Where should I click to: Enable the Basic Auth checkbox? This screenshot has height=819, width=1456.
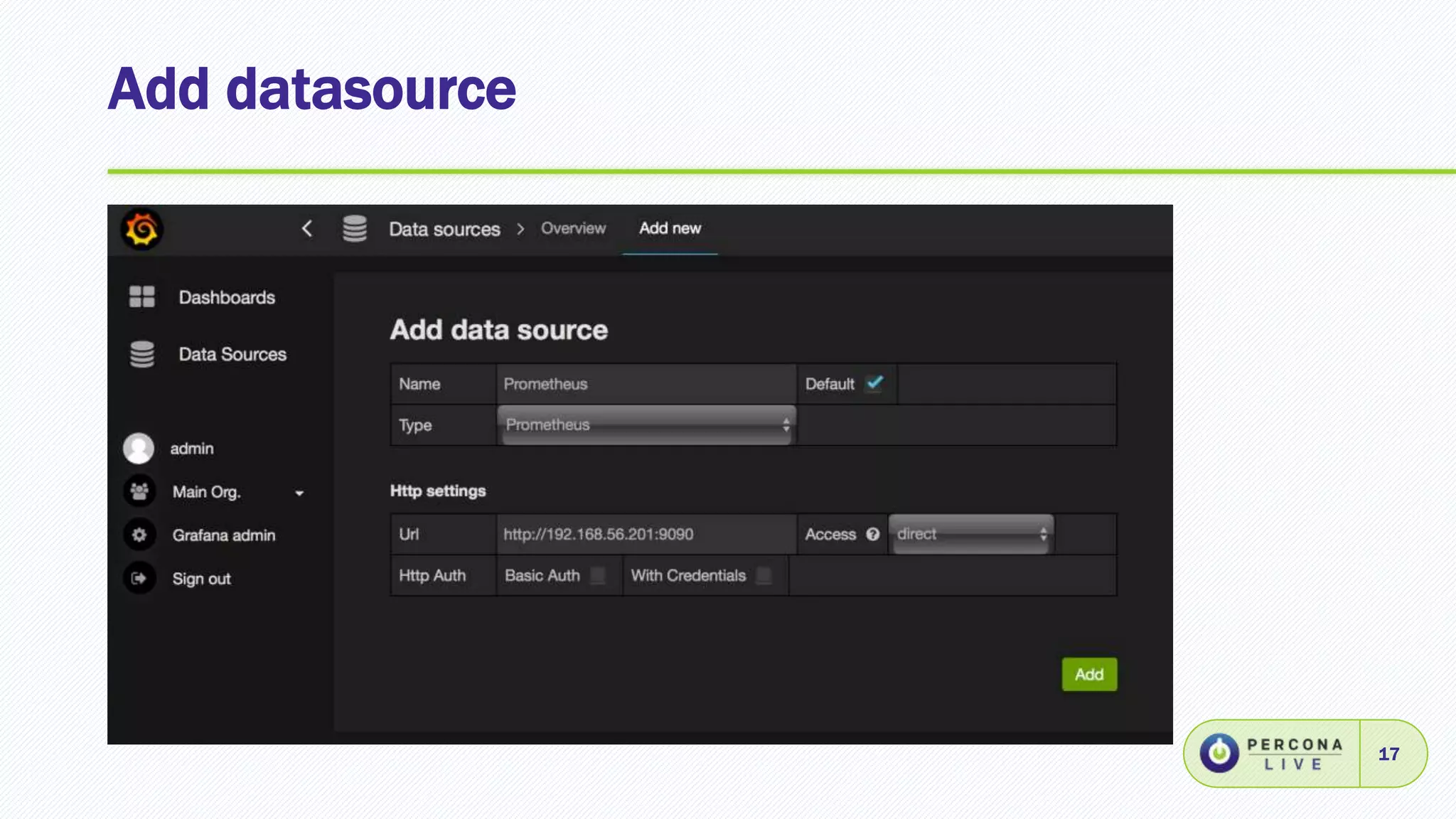[598, 575]
